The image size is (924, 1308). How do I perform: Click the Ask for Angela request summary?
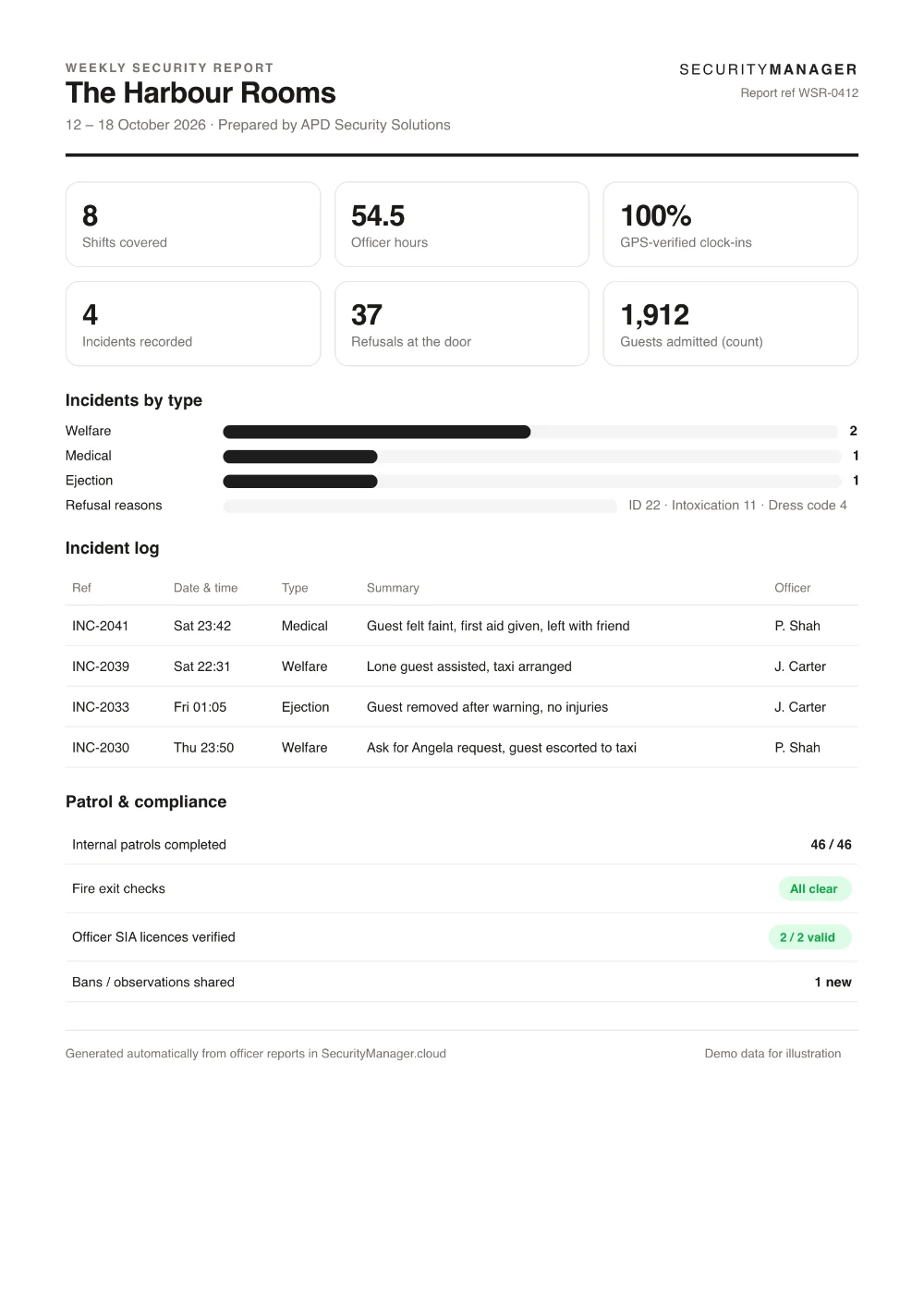pos(502,748)
